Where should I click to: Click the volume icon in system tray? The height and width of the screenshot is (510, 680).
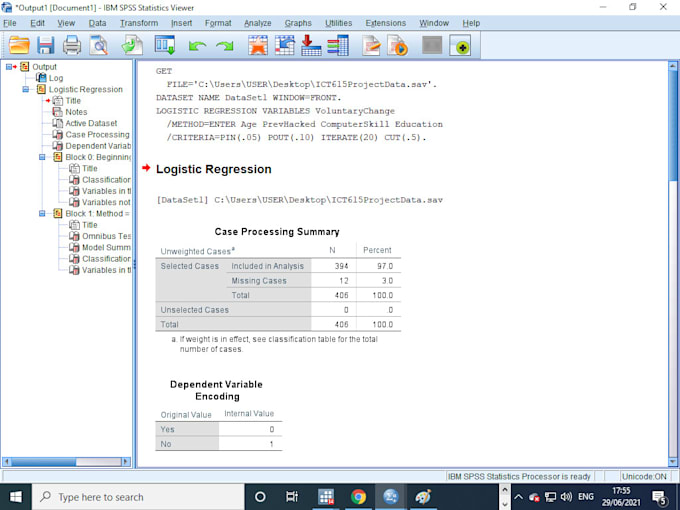(566, 497)
